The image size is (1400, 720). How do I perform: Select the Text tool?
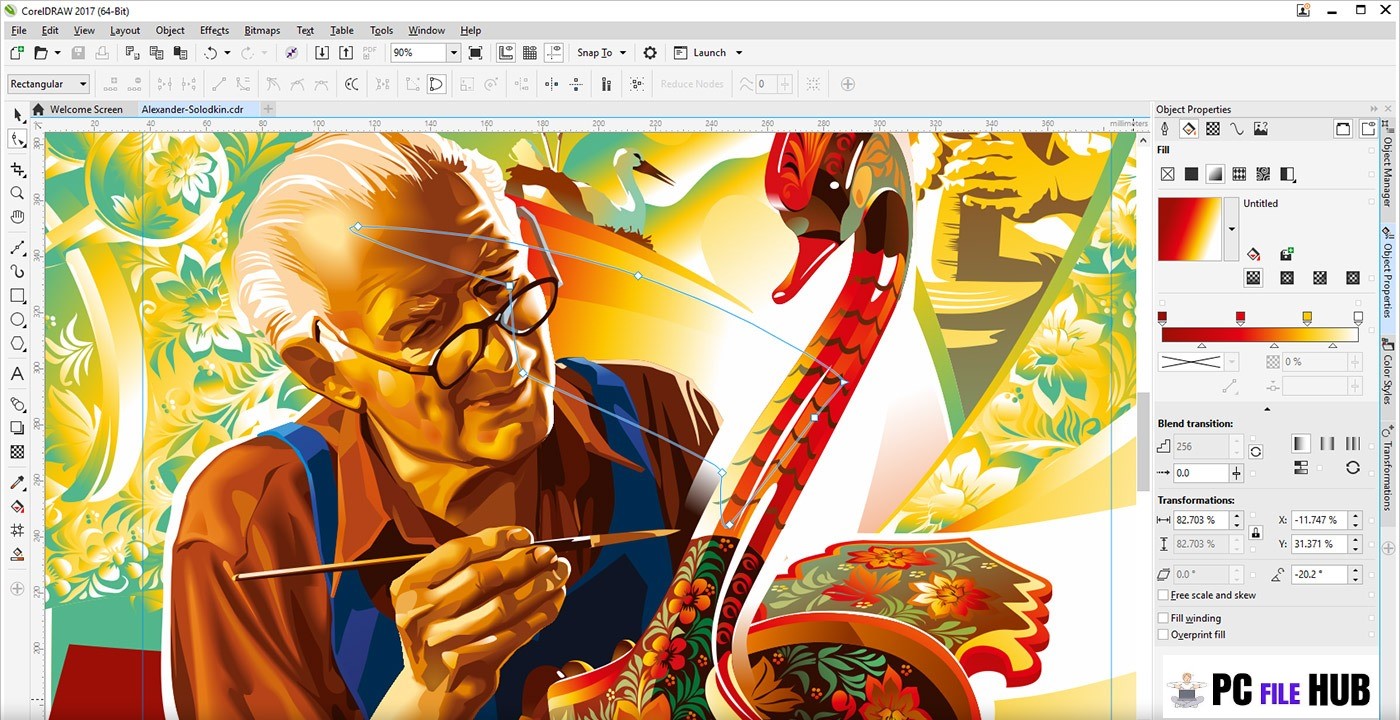17,374
